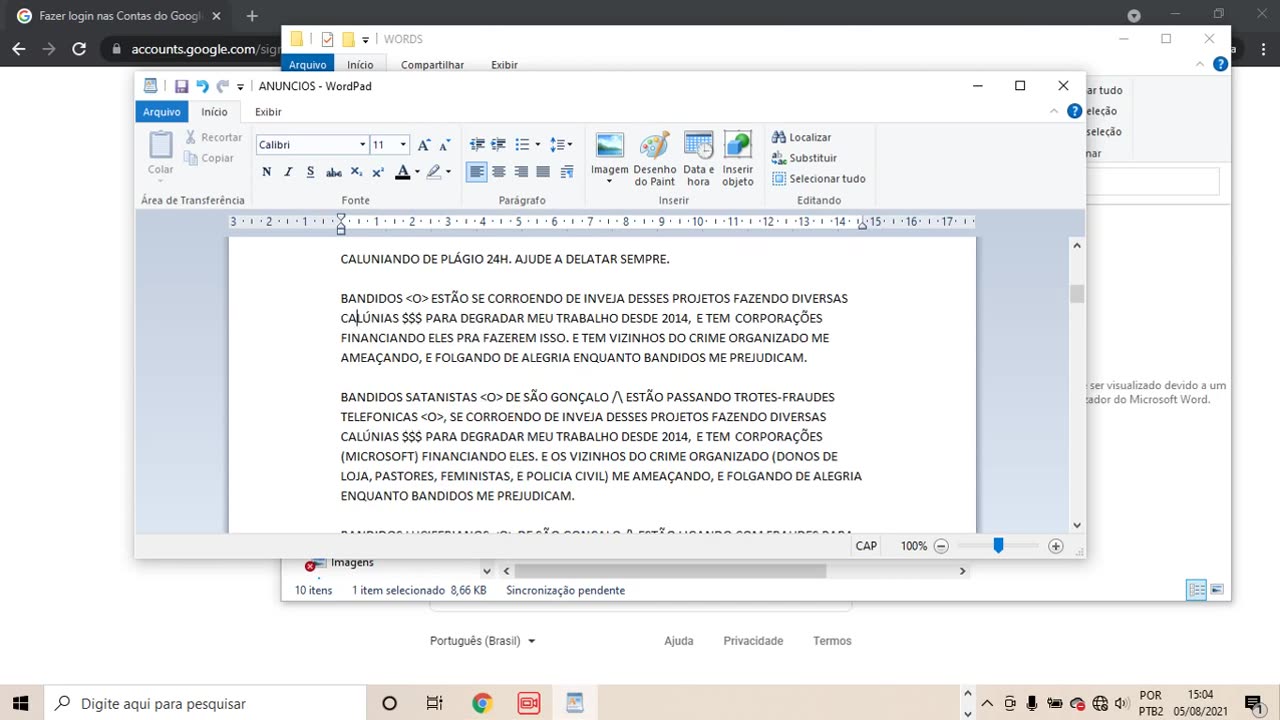Justify the paragraph text

543,172
